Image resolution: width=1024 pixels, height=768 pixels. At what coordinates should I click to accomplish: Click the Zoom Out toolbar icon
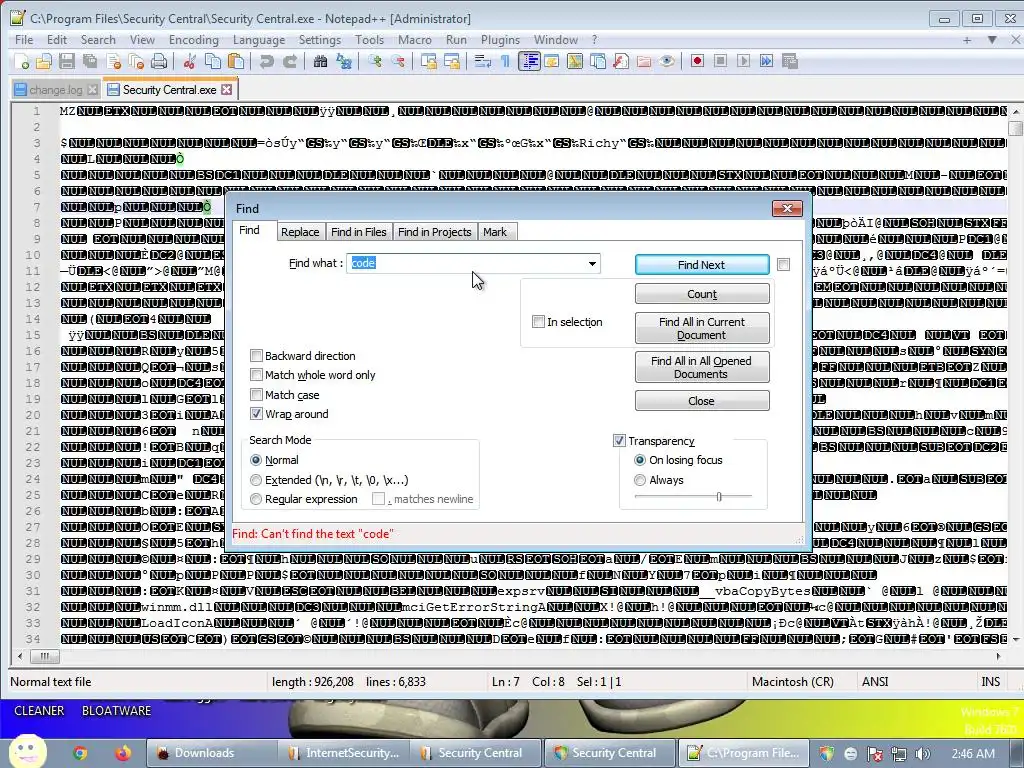point(397,61)
